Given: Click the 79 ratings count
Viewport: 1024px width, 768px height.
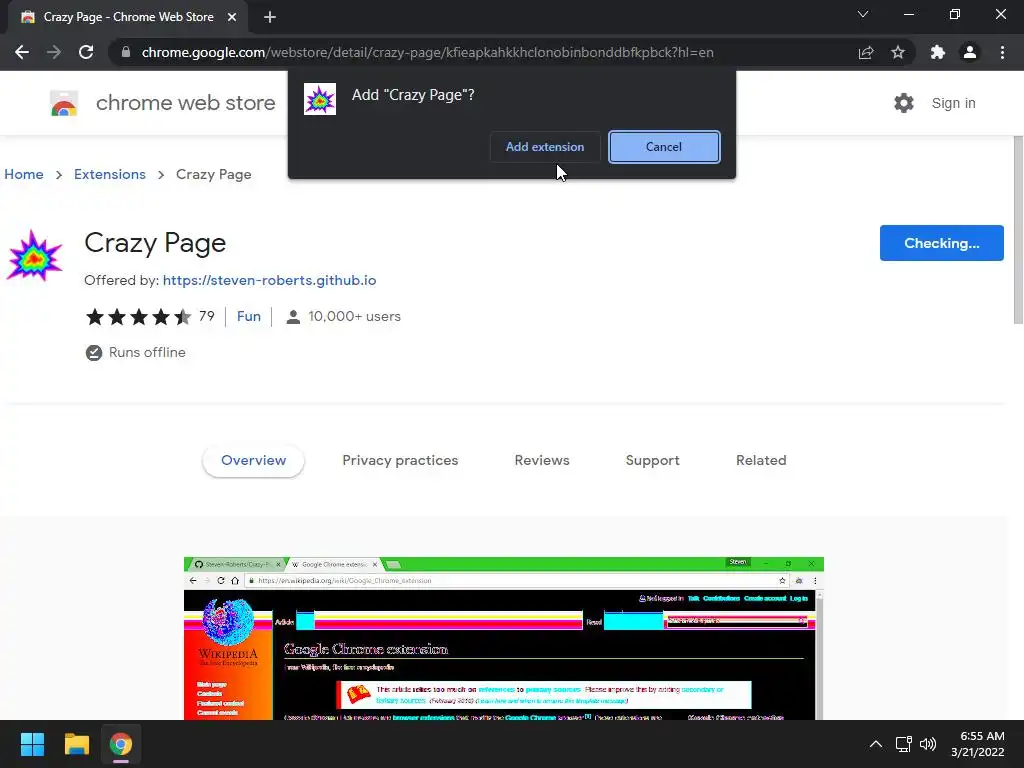Looking at the screenshot, I should (206, 317).
